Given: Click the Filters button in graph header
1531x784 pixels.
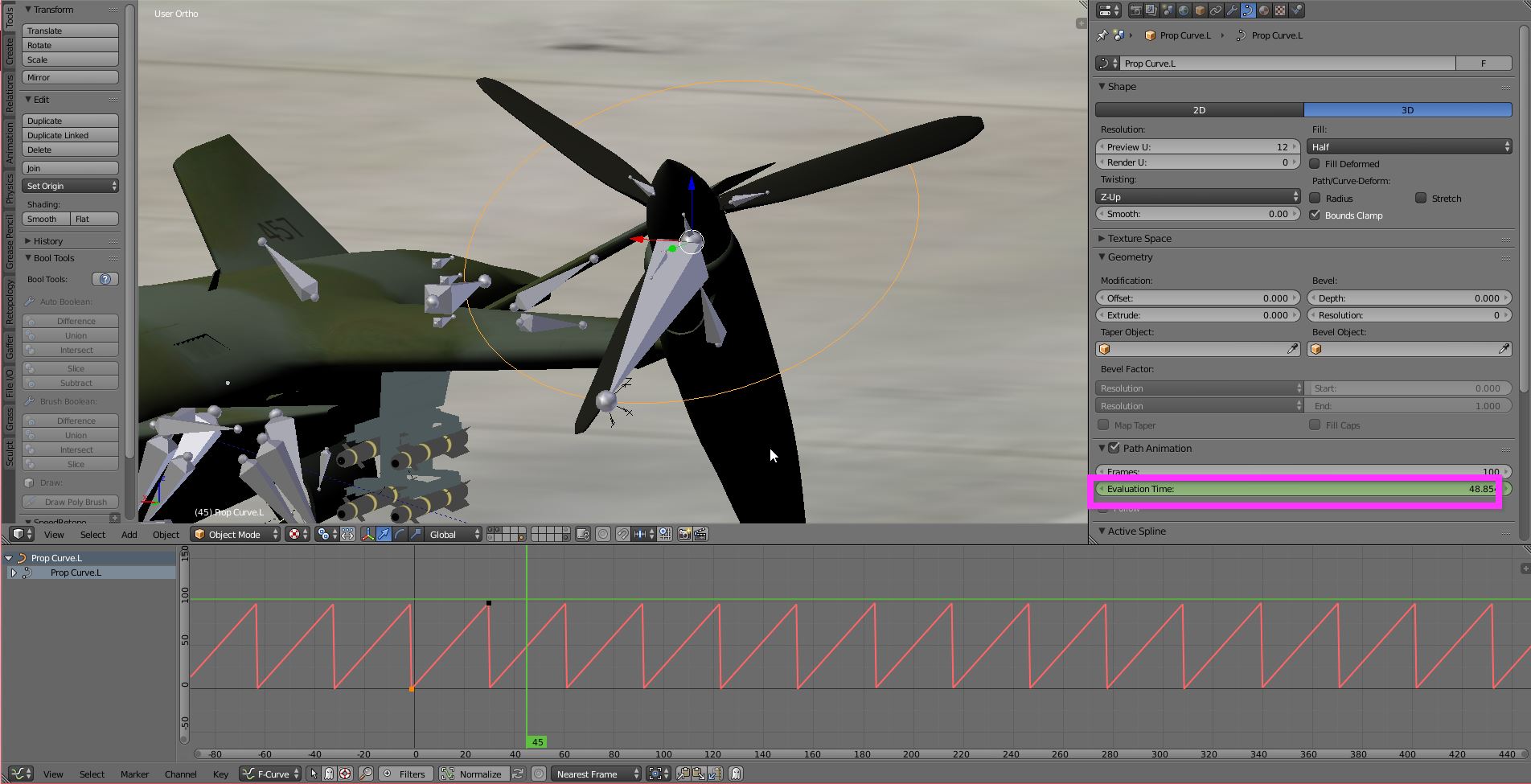Looking at the screenshot, I should tap(405, 774).
